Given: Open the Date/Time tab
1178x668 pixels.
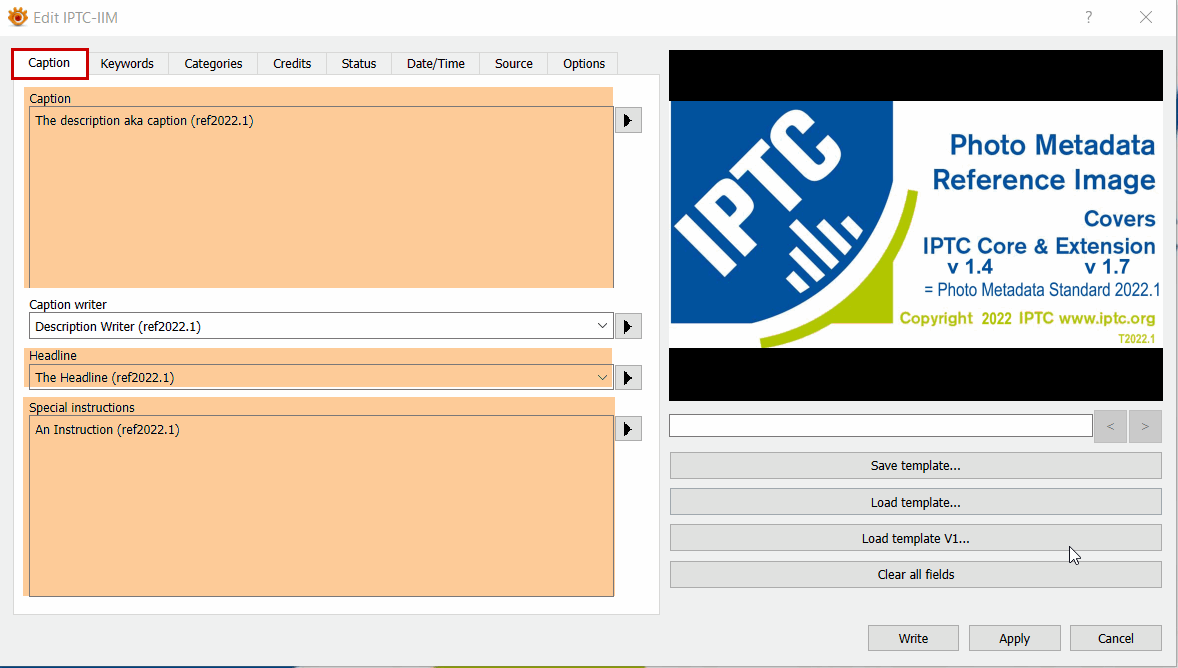Looking at the screenshot, I should click(x=436, y=64).
